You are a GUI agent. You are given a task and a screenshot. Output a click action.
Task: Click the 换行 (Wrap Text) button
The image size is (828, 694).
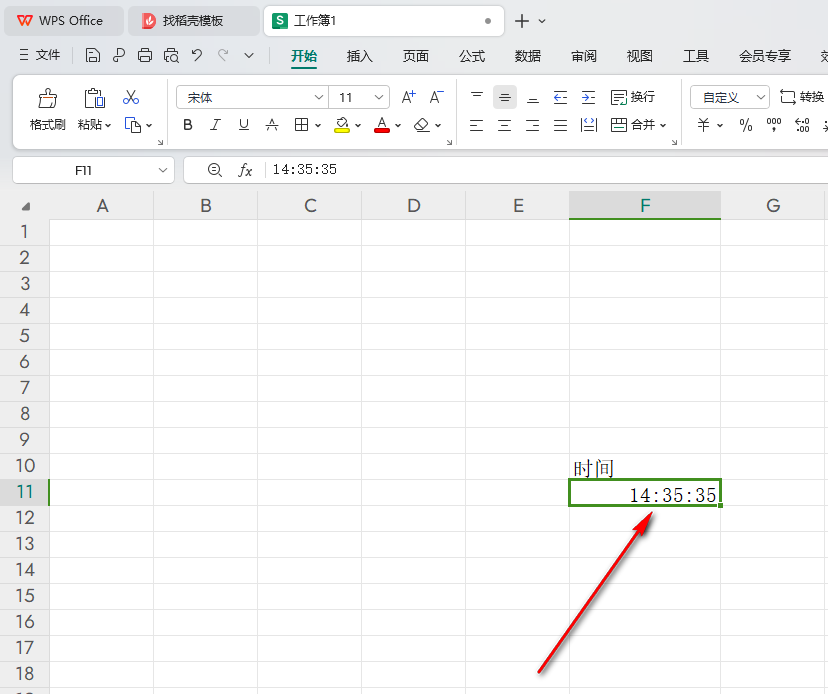coord(632,97)
